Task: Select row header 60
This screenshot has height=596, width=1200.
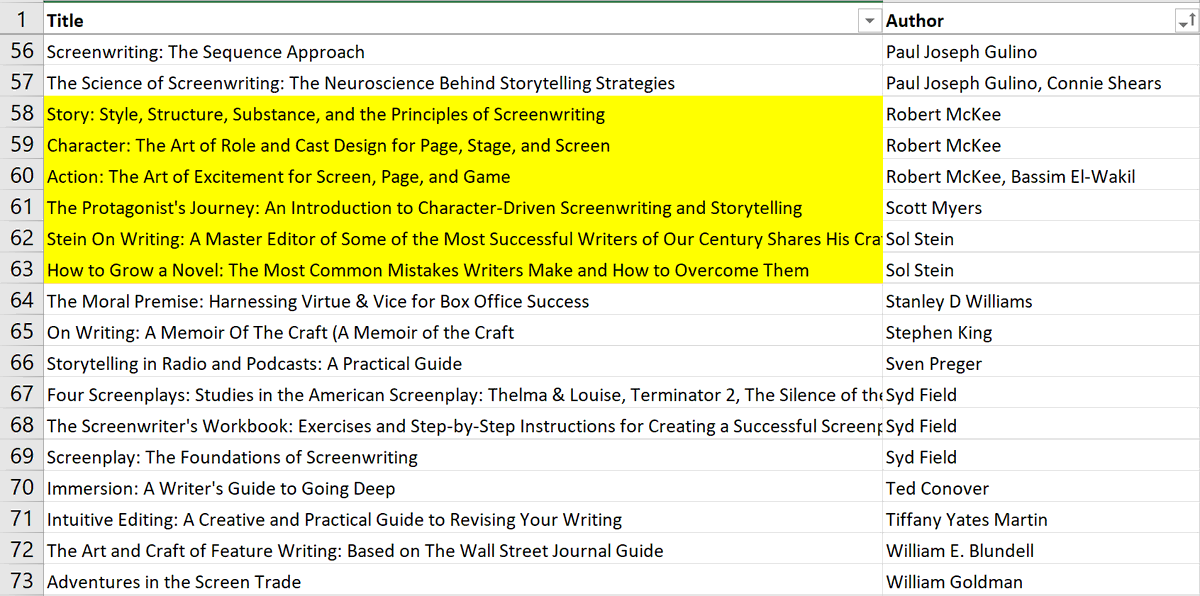Action: coord(22,177)
